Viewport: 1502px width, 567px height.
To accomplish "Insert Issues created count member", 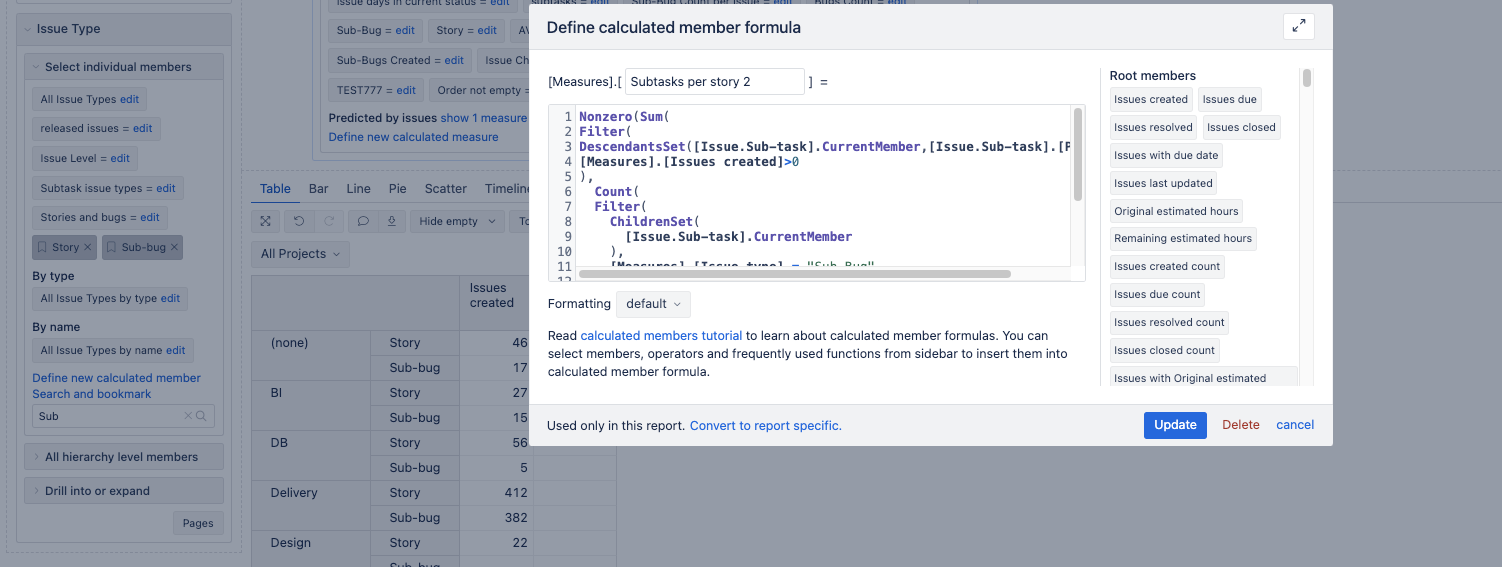I will (x=1167, y=266).
